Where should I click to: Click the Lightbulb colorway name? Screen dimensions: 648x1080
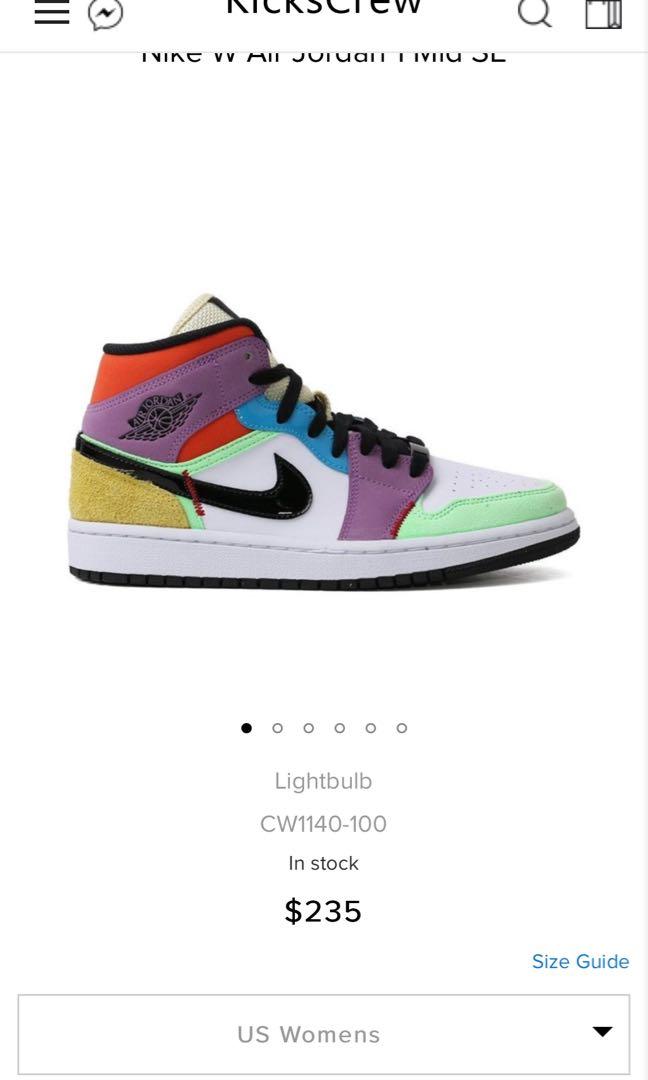point(324,781)
